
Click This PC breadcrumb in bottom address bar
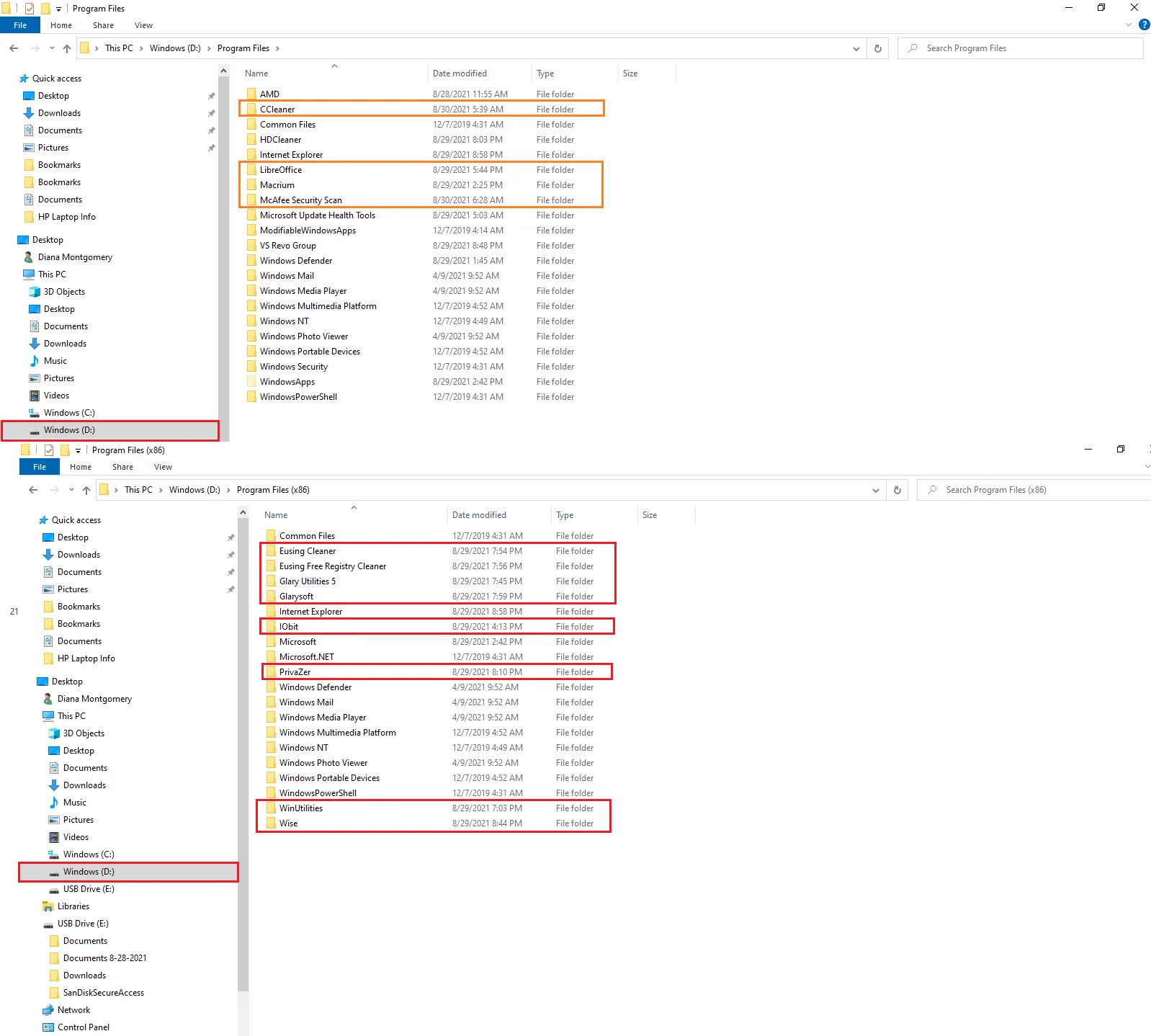[x=138, y=490]
